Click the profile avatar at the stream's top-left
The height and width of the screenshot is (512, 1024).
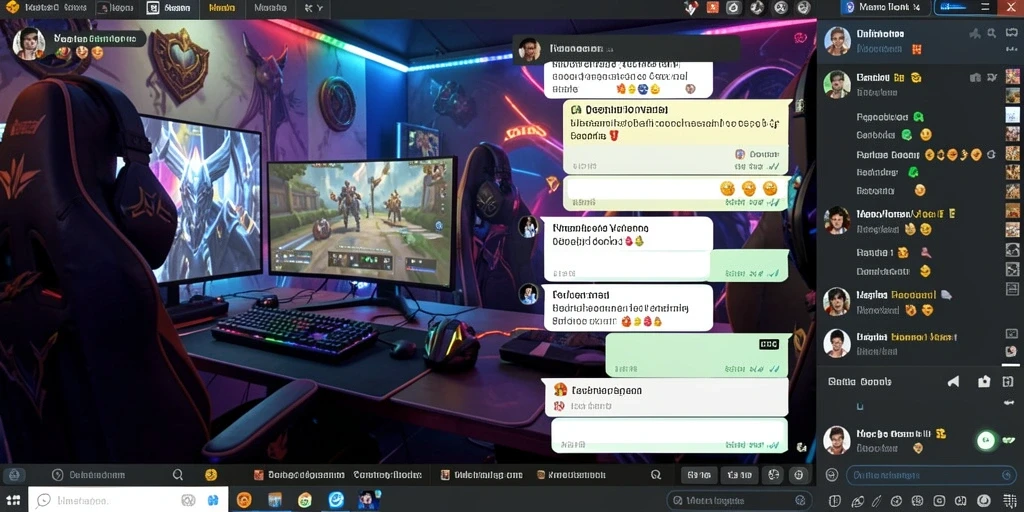[29, 43]
